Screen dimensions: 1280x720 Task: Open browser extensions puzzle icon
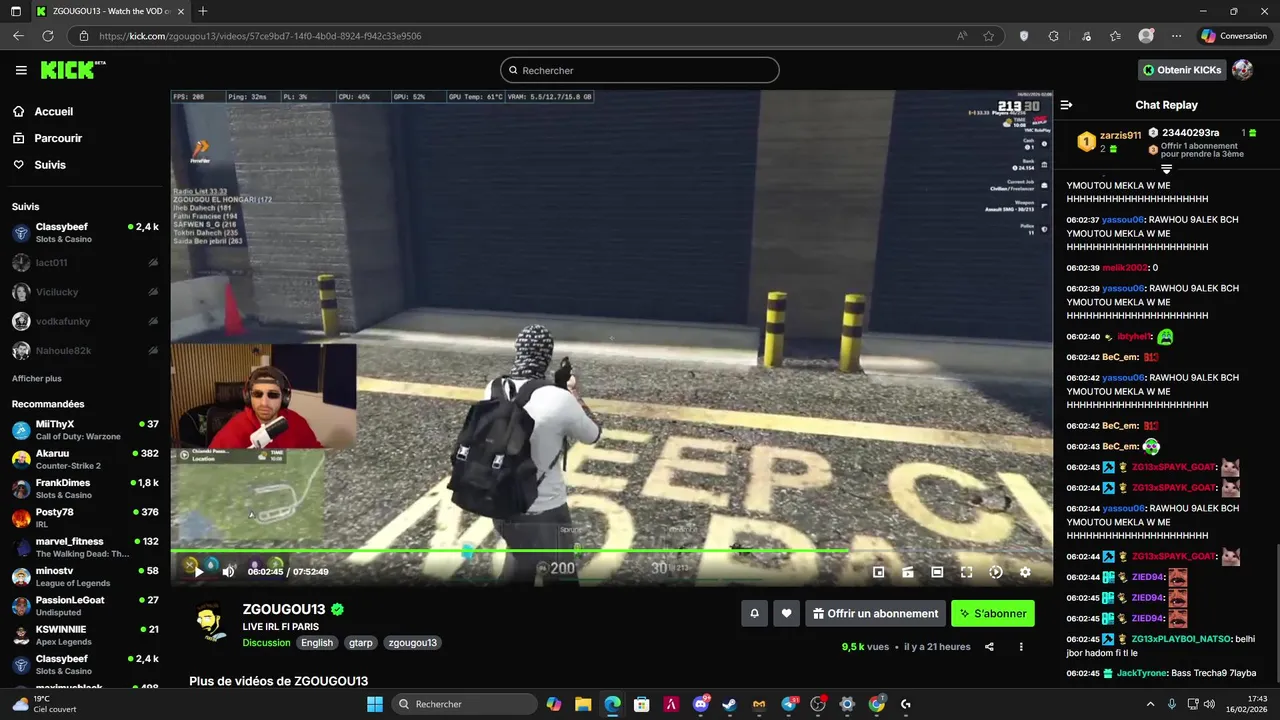pyautogui.click(x=1053, y=36)
